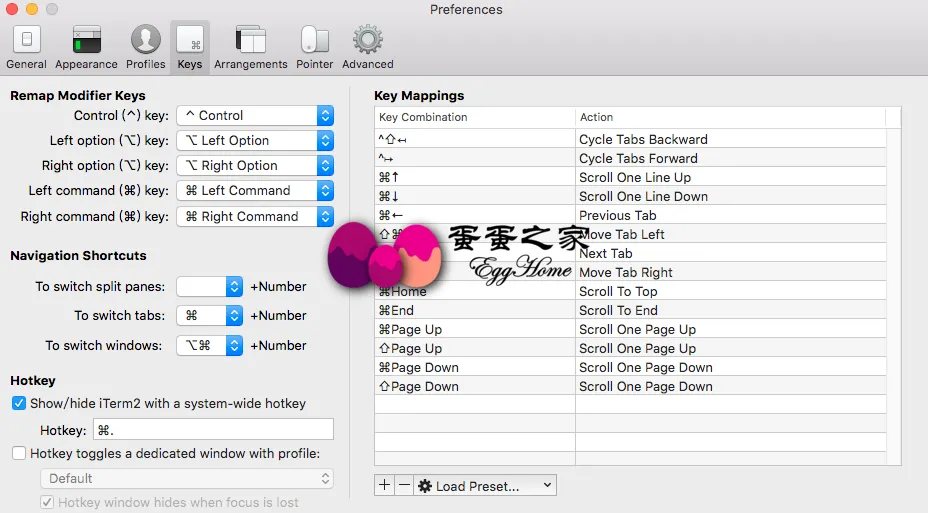This screenshot has width=928, height=513.
Task: Click the ⌘End key combination cell
Action: [475, 310]
